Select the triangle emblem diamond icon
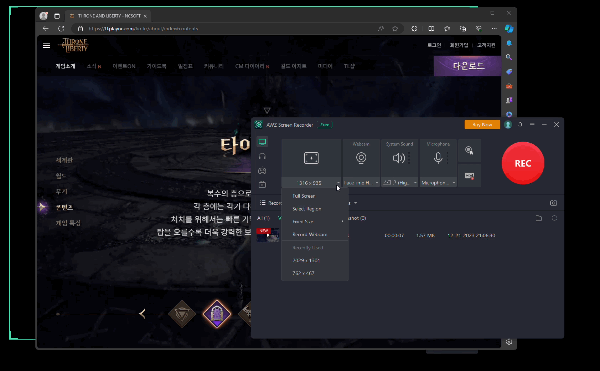The image size is (600, 371). [x=182, y=314]
